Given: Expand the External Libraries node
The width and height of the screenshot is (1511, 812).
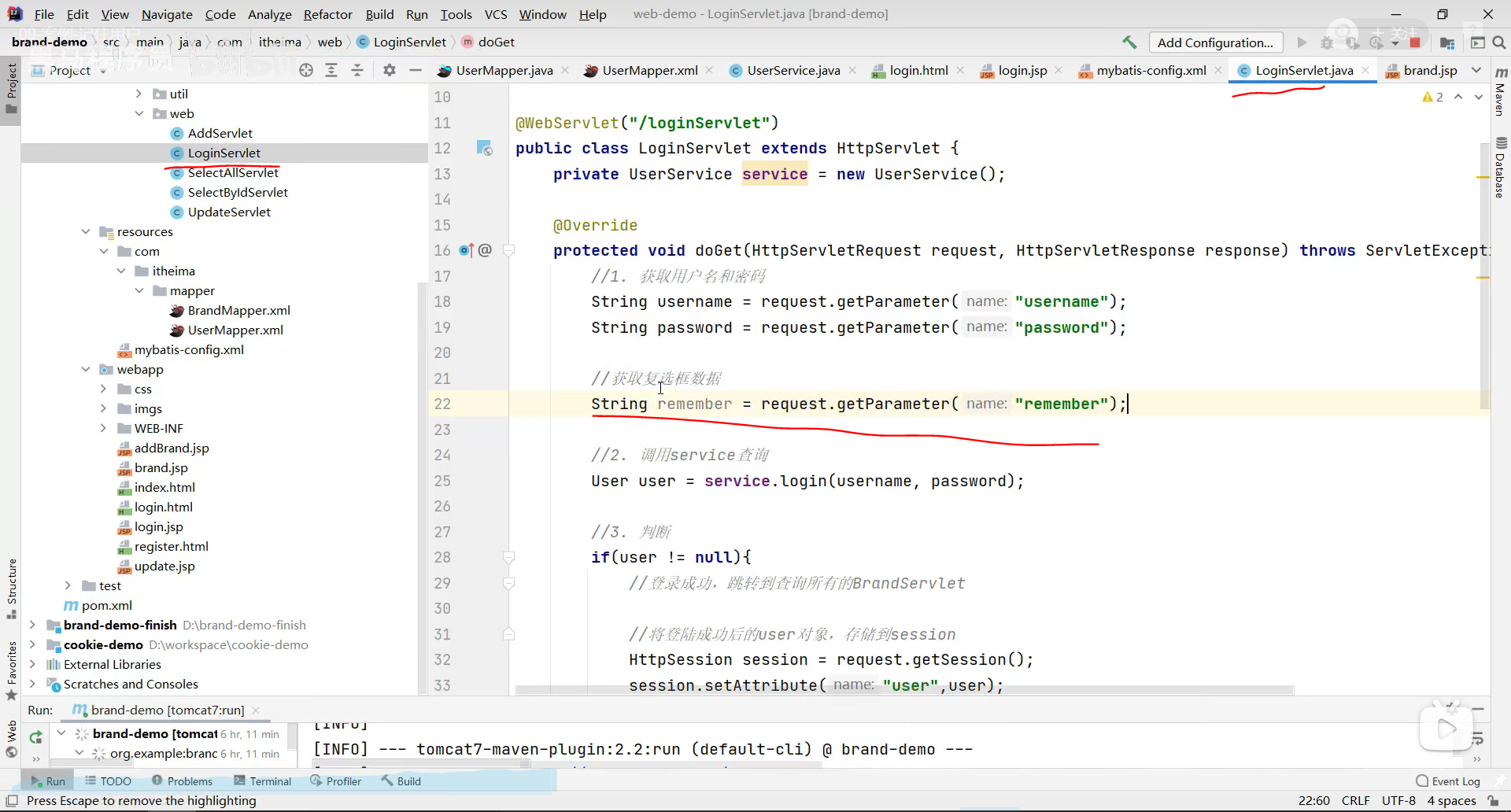Looking at the screenshot, I should tap(32, 664).
